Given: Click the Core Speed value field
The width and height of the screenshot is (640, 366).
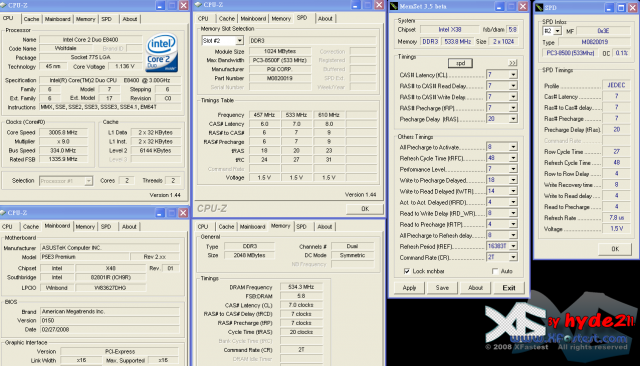Looking at the screenshot, I should click(x=63, y=132).
